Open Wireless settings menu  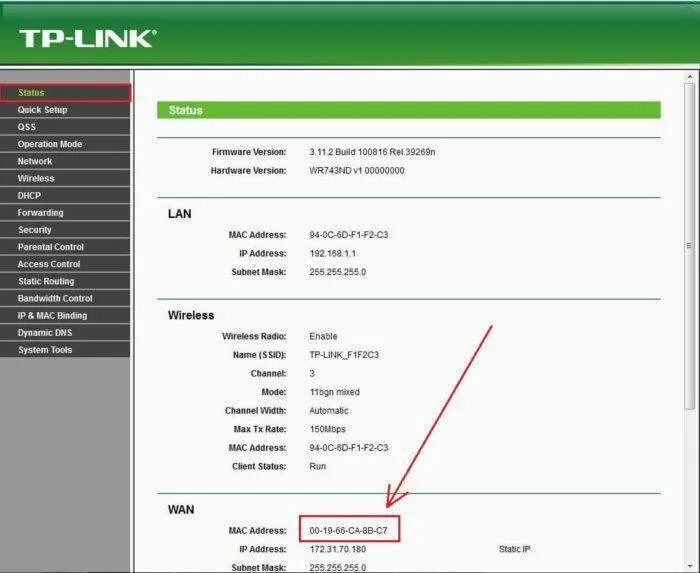[65, 179]
